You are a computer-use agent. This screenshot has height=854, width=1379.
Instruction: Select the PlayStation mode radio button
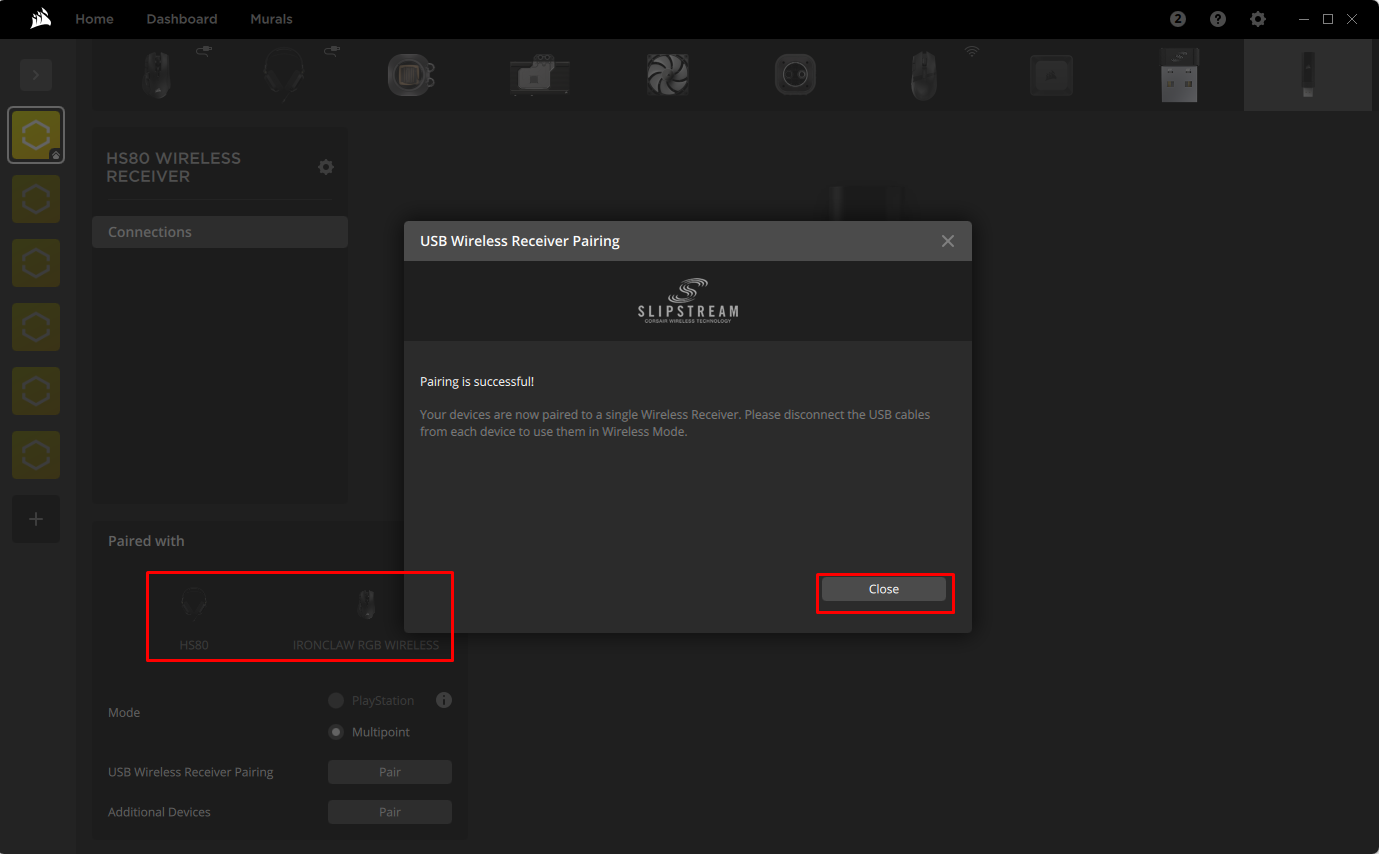point(336,700)
